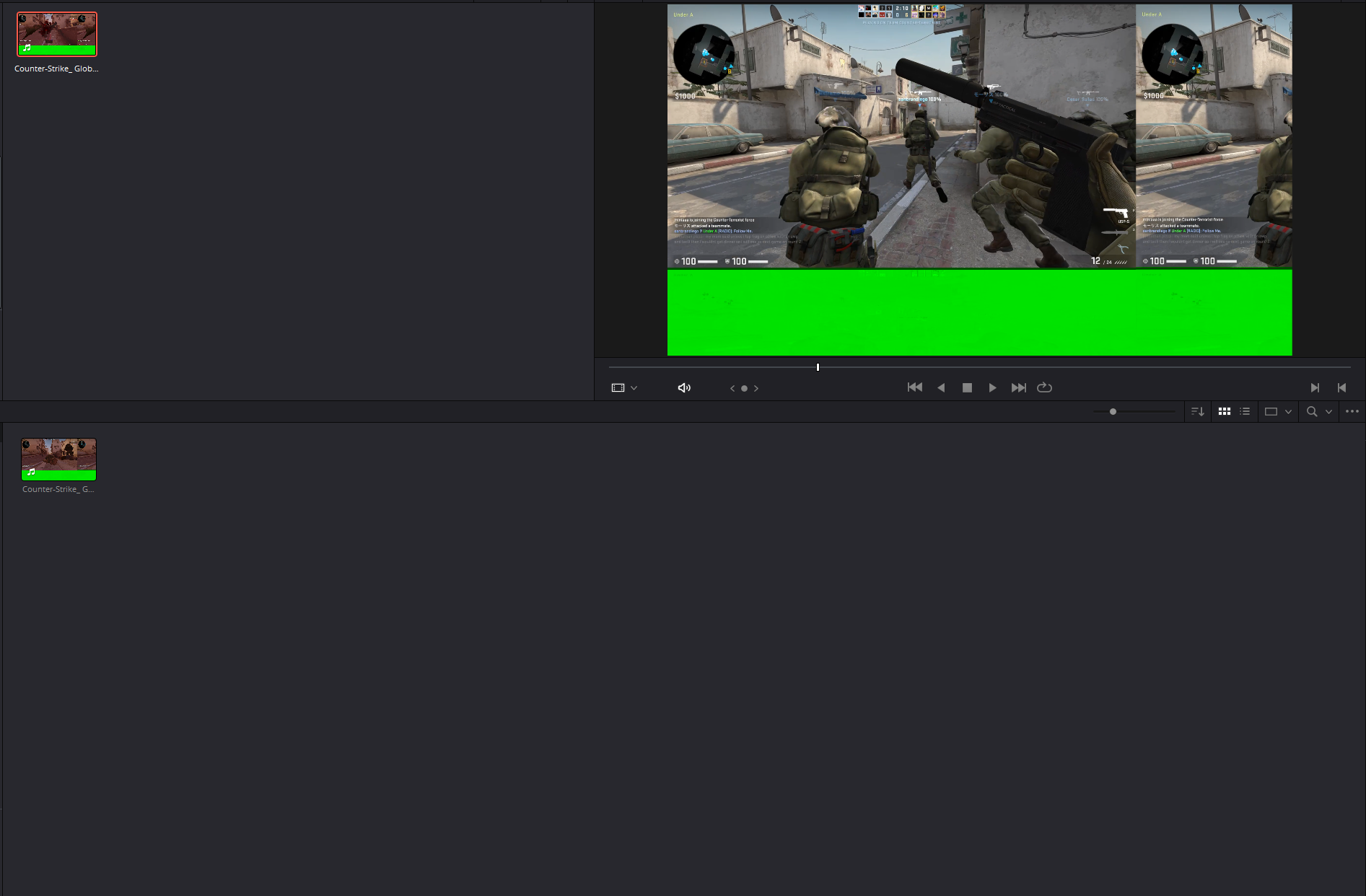The image size is (1366, 896).
Task: Click the viewer scrubber playhead
Action: [x=818, y=367]
